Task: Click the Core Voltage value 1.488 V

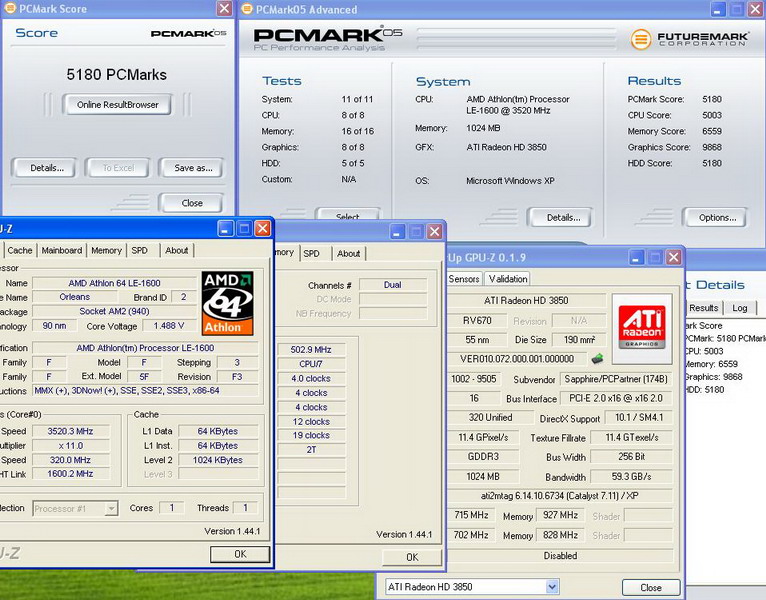Action: pos(169,326)
